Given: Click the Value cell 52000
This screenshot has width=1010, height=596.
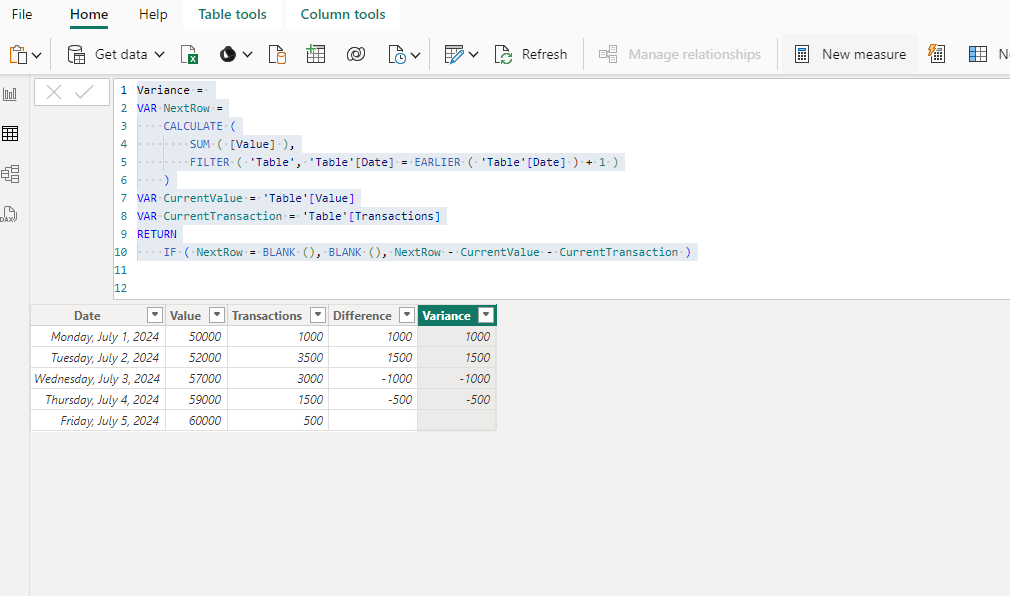Looking at the screenshot, I should point(196,358).
